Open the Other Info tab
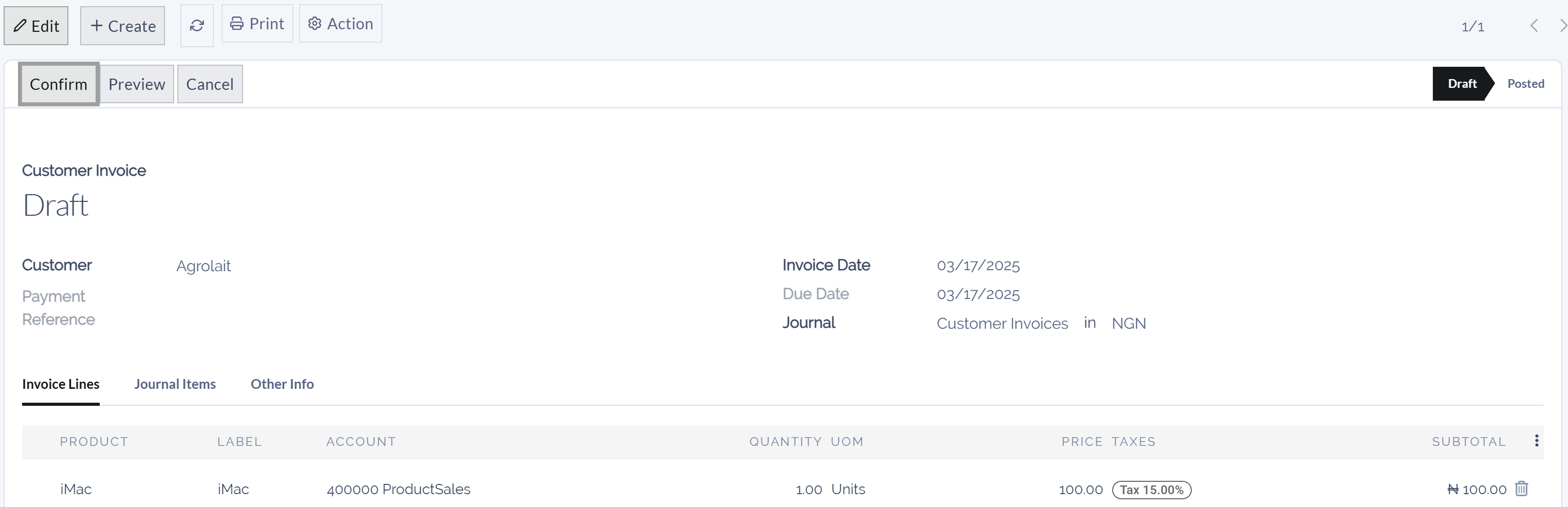The image size is (1568, 507). 282,384
